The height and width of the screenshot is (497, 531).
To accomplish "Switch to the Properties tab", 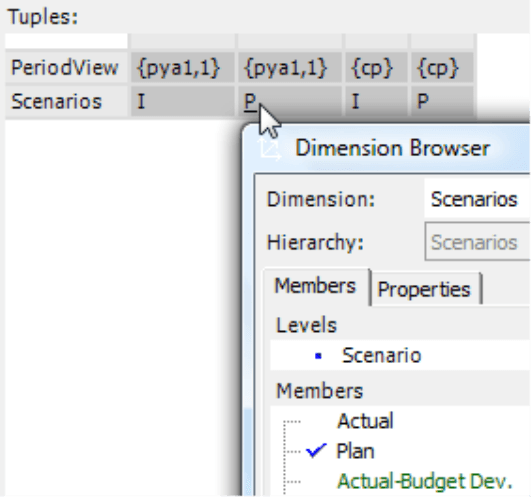I will (424, 289).
